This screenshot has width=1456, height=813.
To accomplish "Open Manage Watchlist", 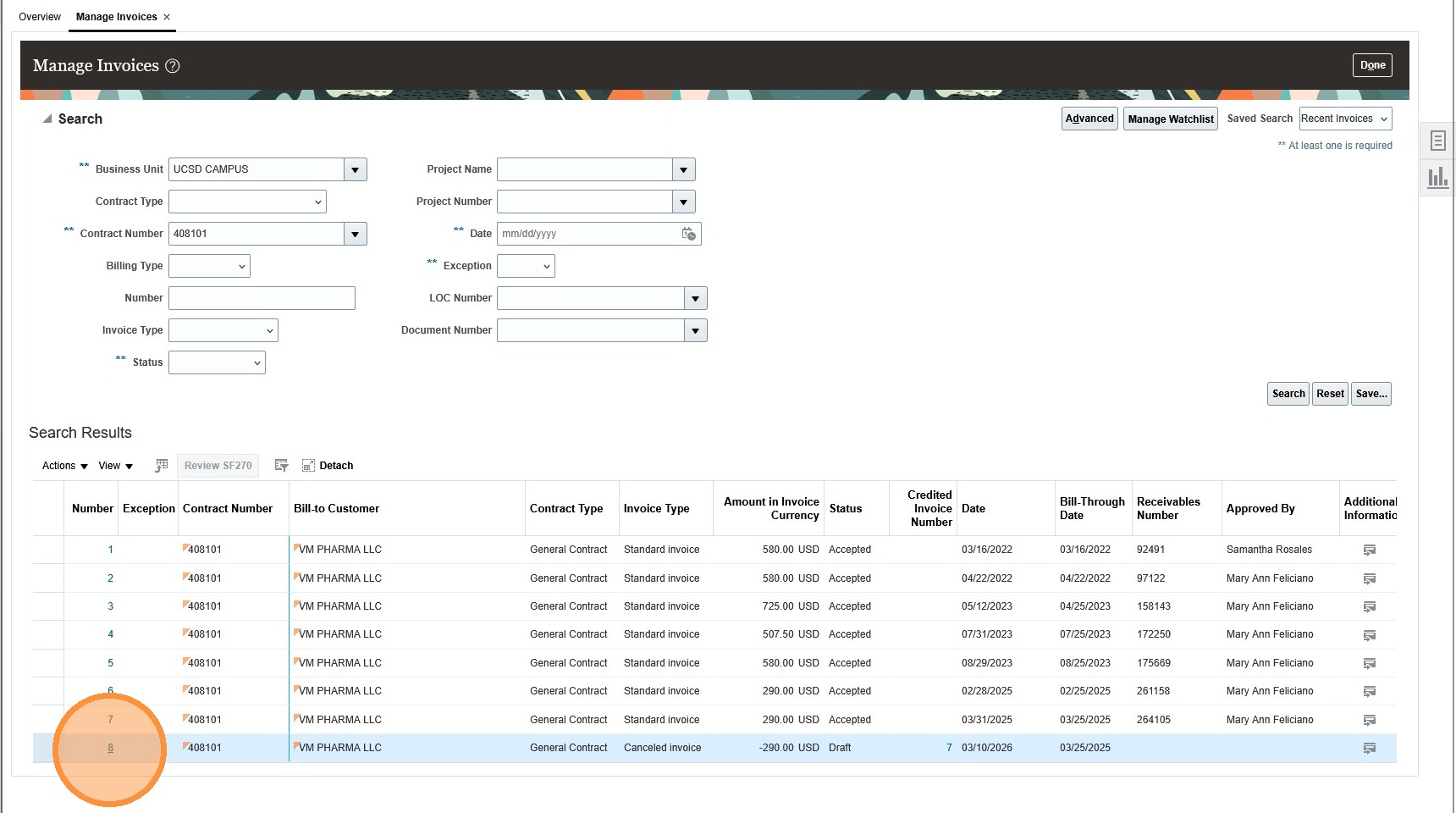I will pyautogui.click(x=1171, y=119).
